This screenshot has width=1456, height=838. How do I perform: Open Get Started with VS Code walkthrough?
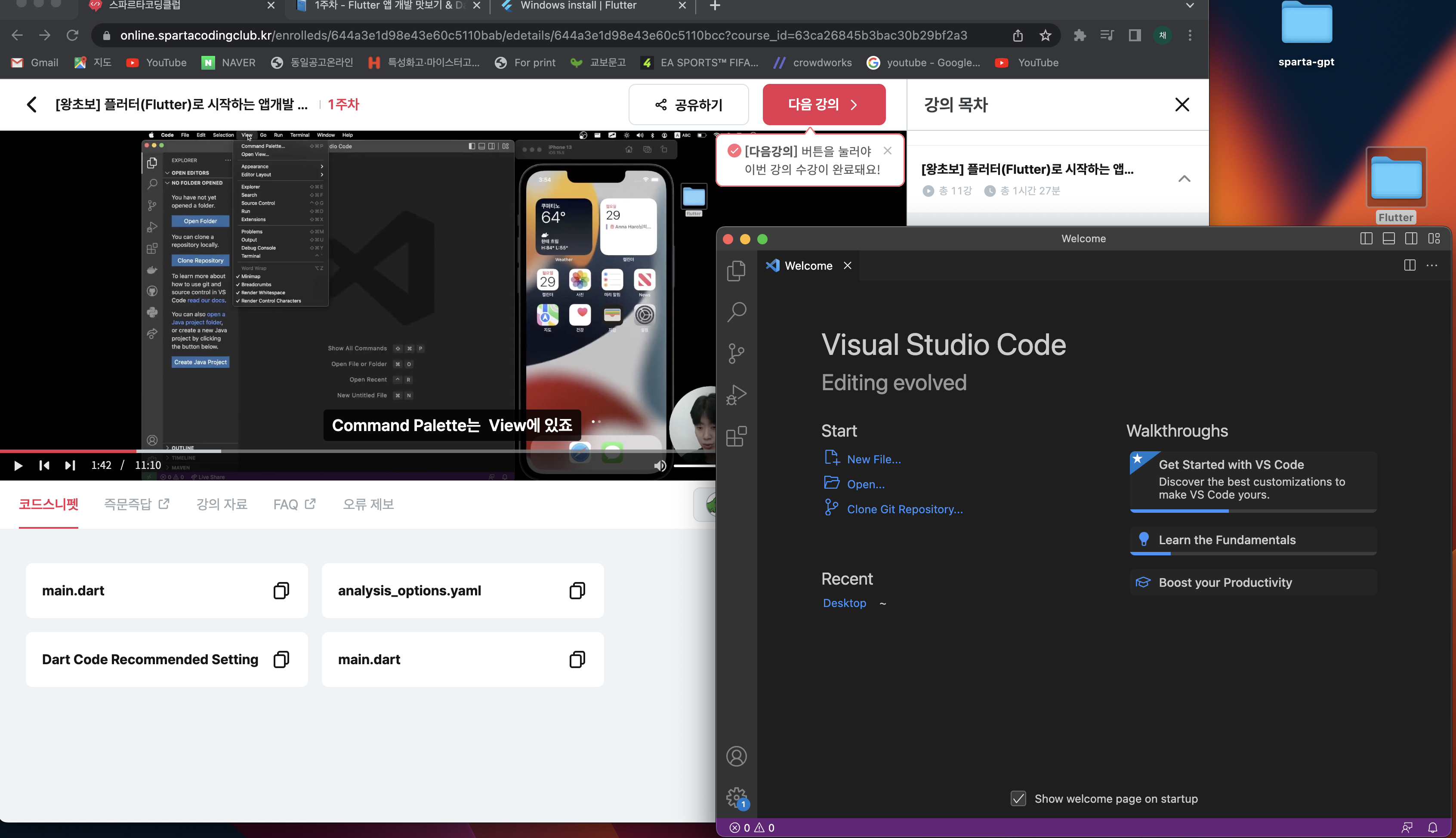tap(1253, 481)
